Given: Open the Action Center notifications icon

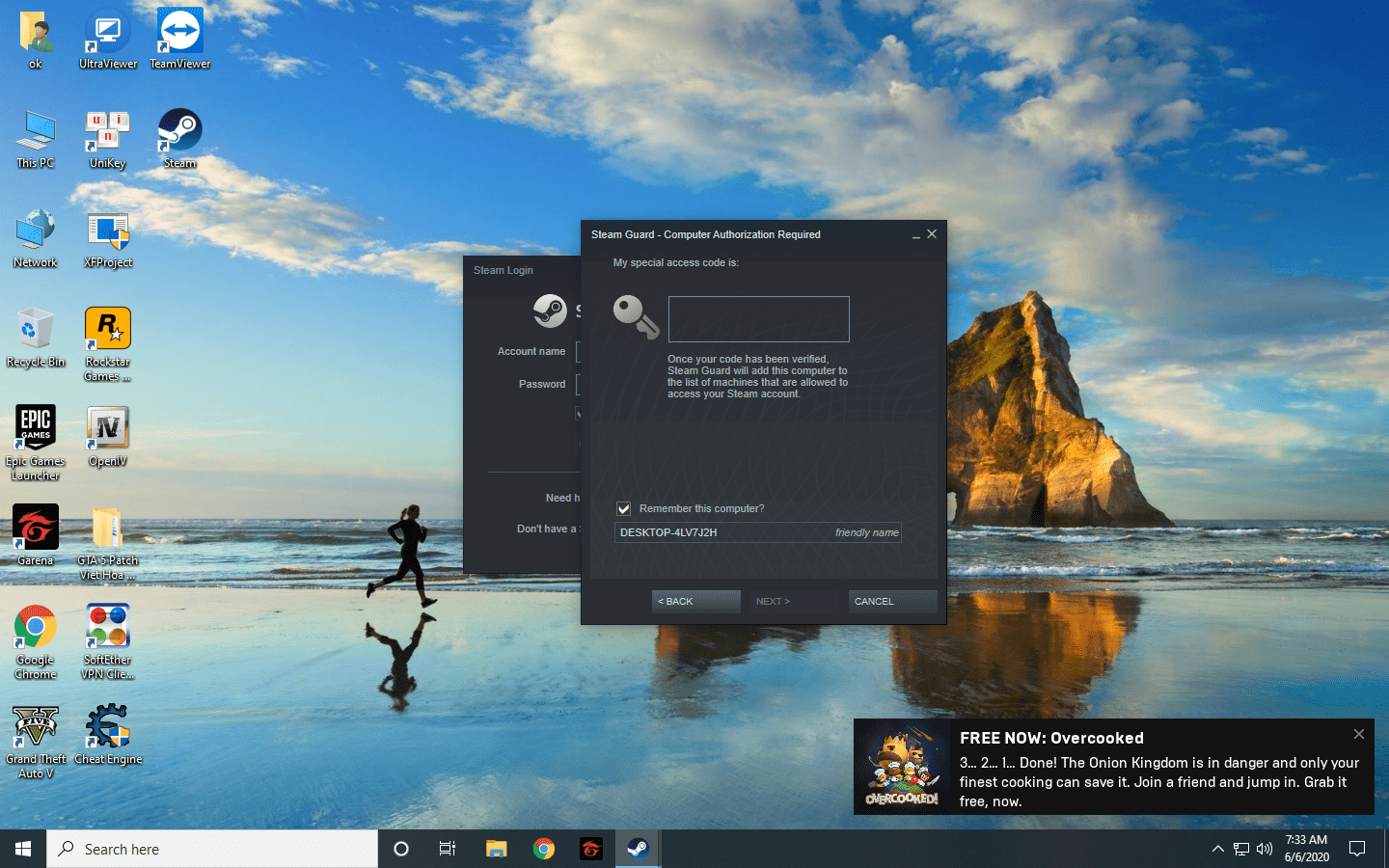Looking at the screenshot, I should point(1357,849).
